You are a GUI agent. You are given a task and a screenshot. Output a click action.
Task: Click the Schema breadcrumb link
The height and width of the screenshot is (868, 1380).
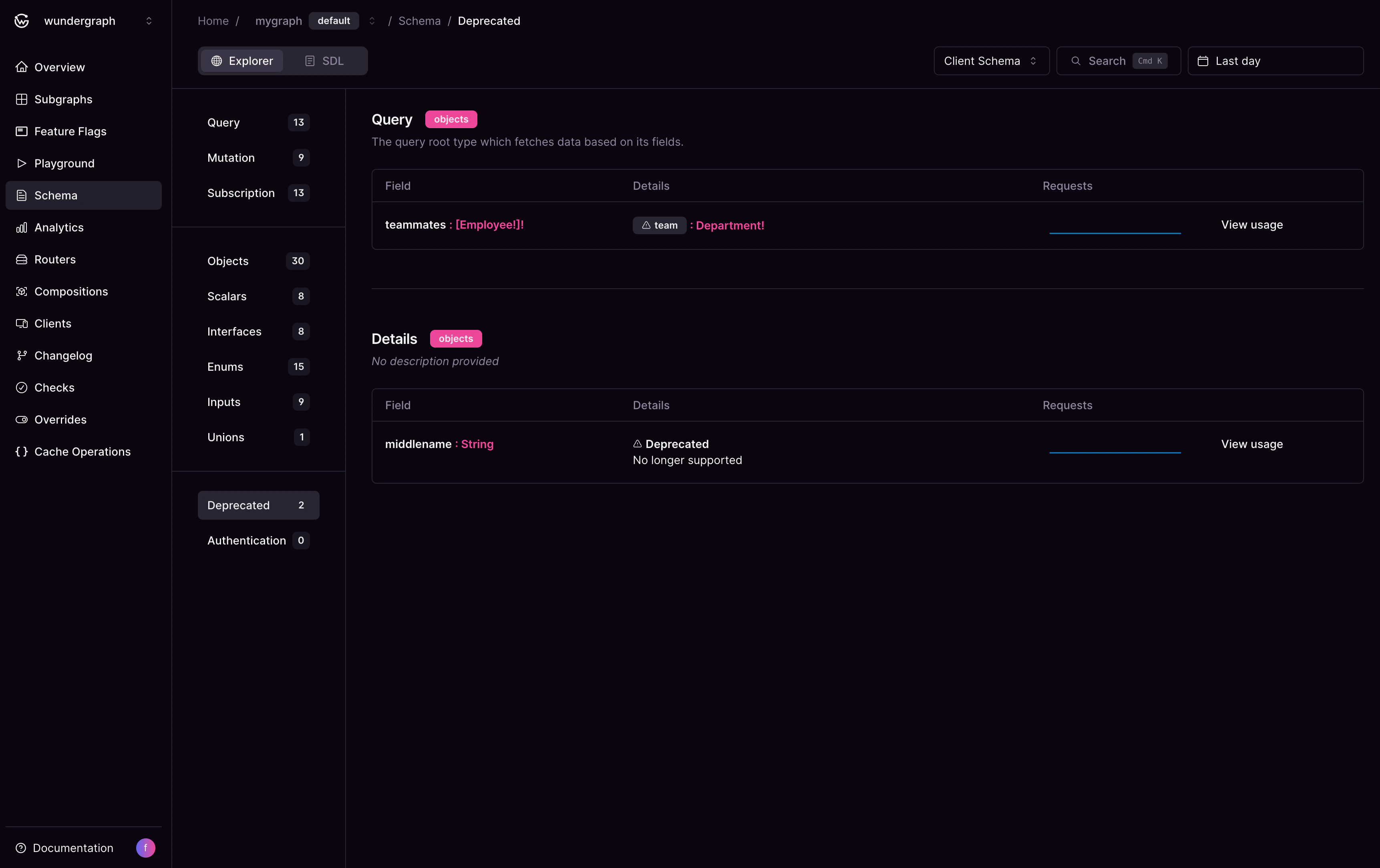tap(419, 21)
